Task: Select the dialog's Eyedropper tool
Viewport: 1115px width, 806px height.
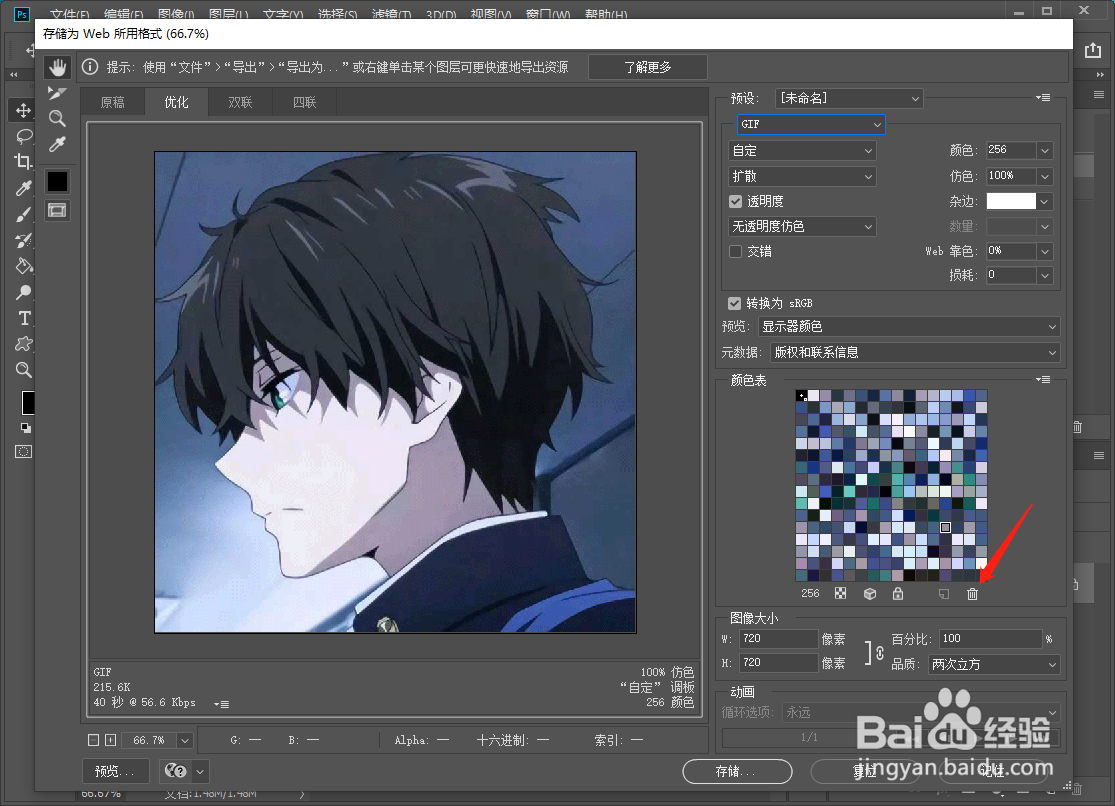Action: [57, 144]
